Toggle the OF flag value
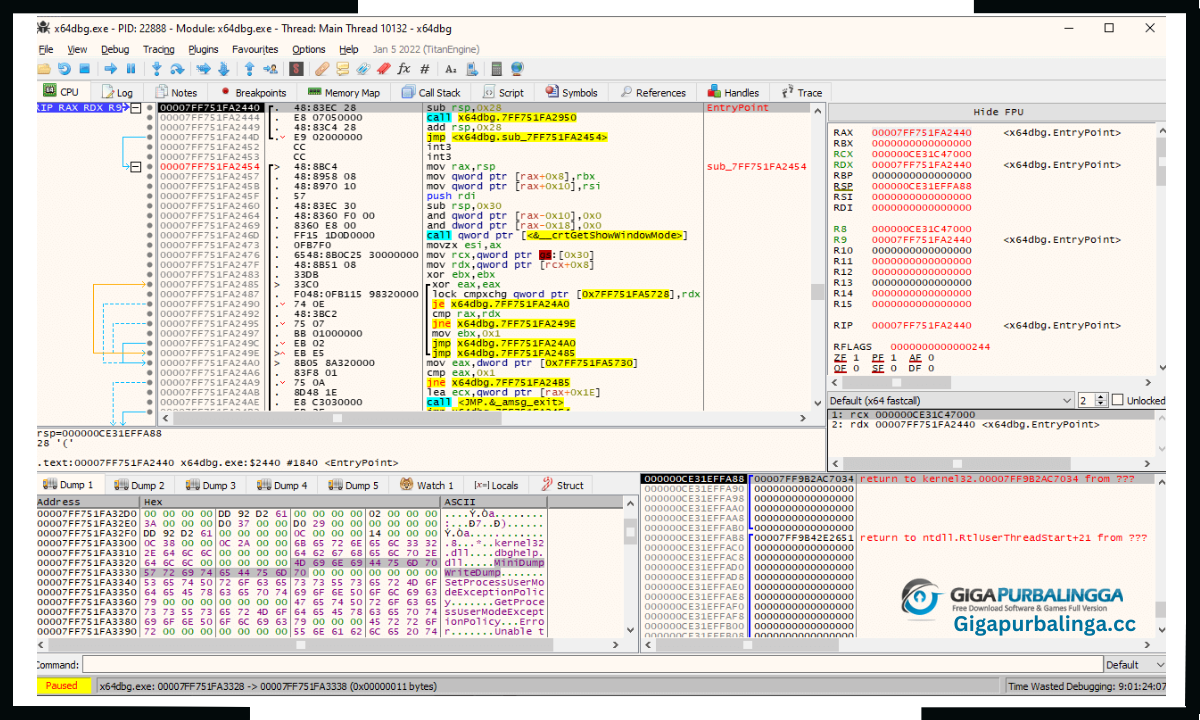The width and height of the screenshot is (1200, 720). pos(855,368)
